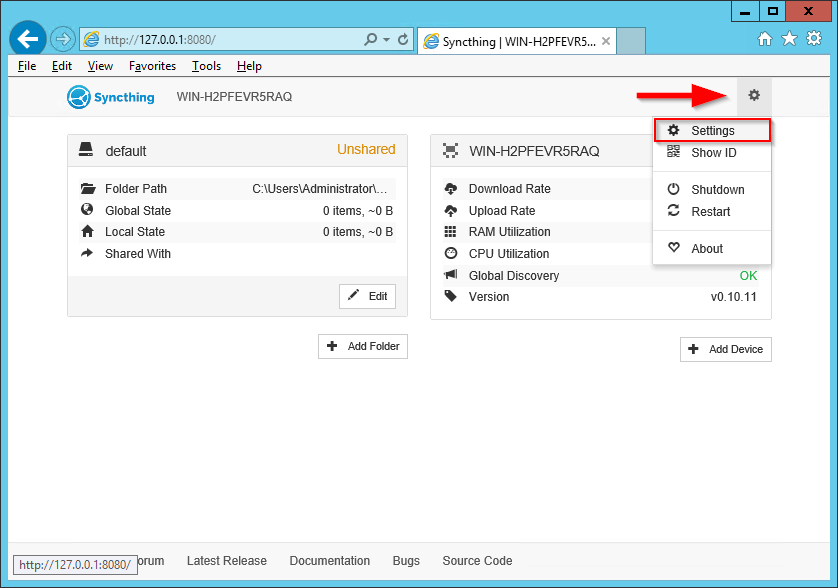838x588 pixels.
Task: Choose Settings from the dropdown menu
Action: click(712, 130)
